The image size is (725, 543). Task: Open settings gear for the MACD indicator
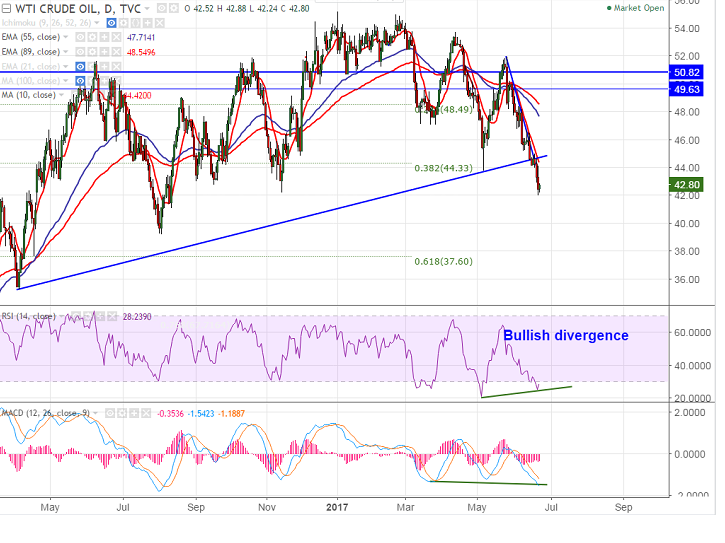coord(122,413)
